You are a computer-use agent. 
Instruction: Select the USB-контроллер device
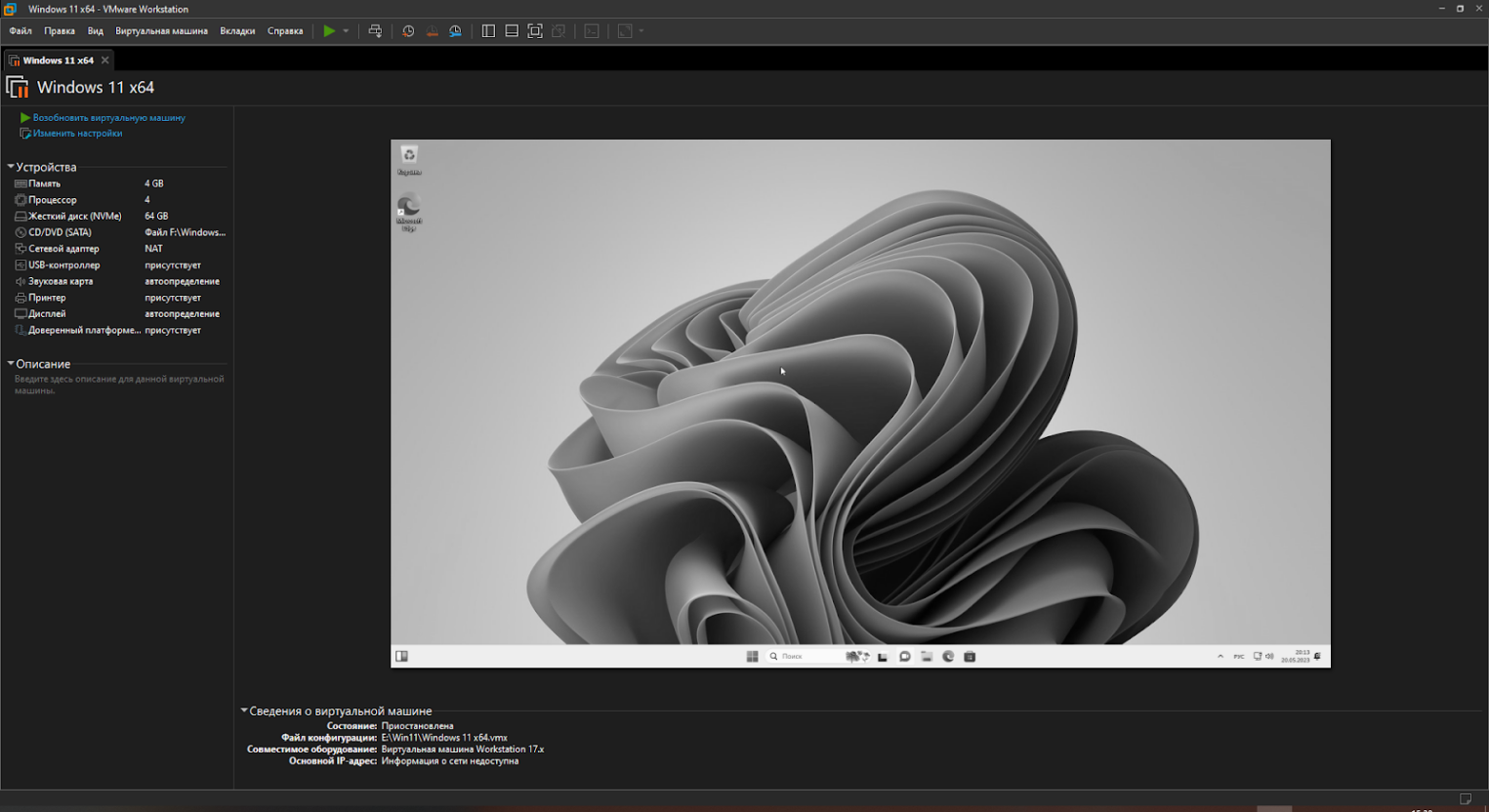click(x=119, y=265)
